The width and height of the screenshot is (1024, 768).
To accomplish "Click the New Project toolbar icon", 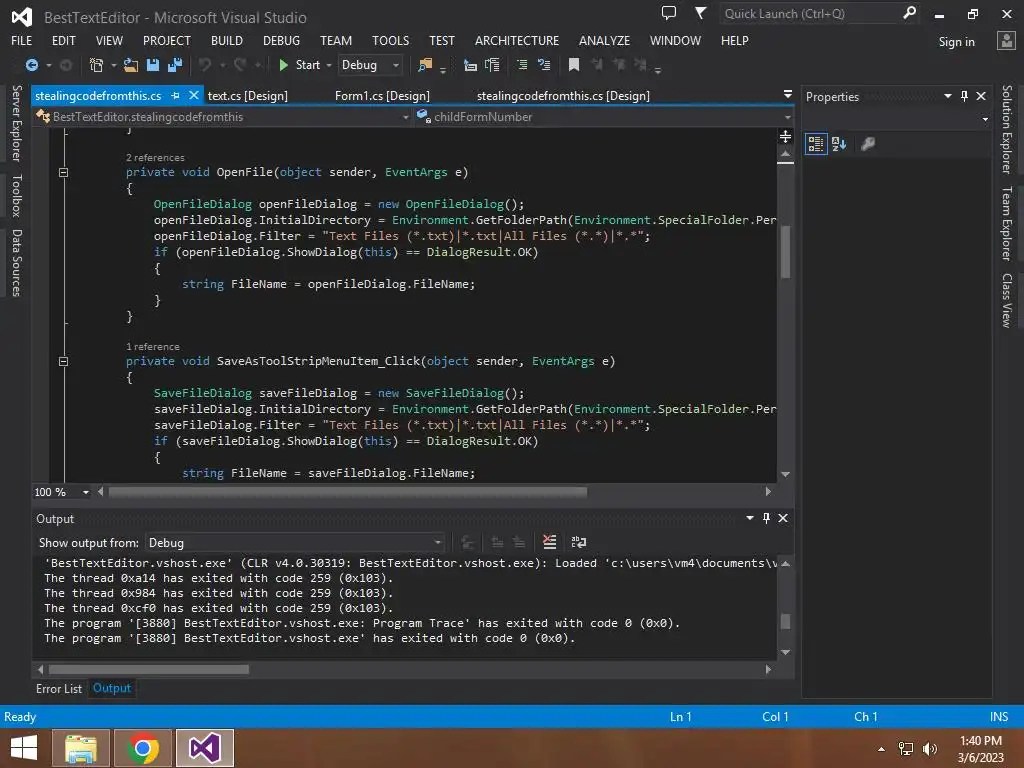I will 96,65.
